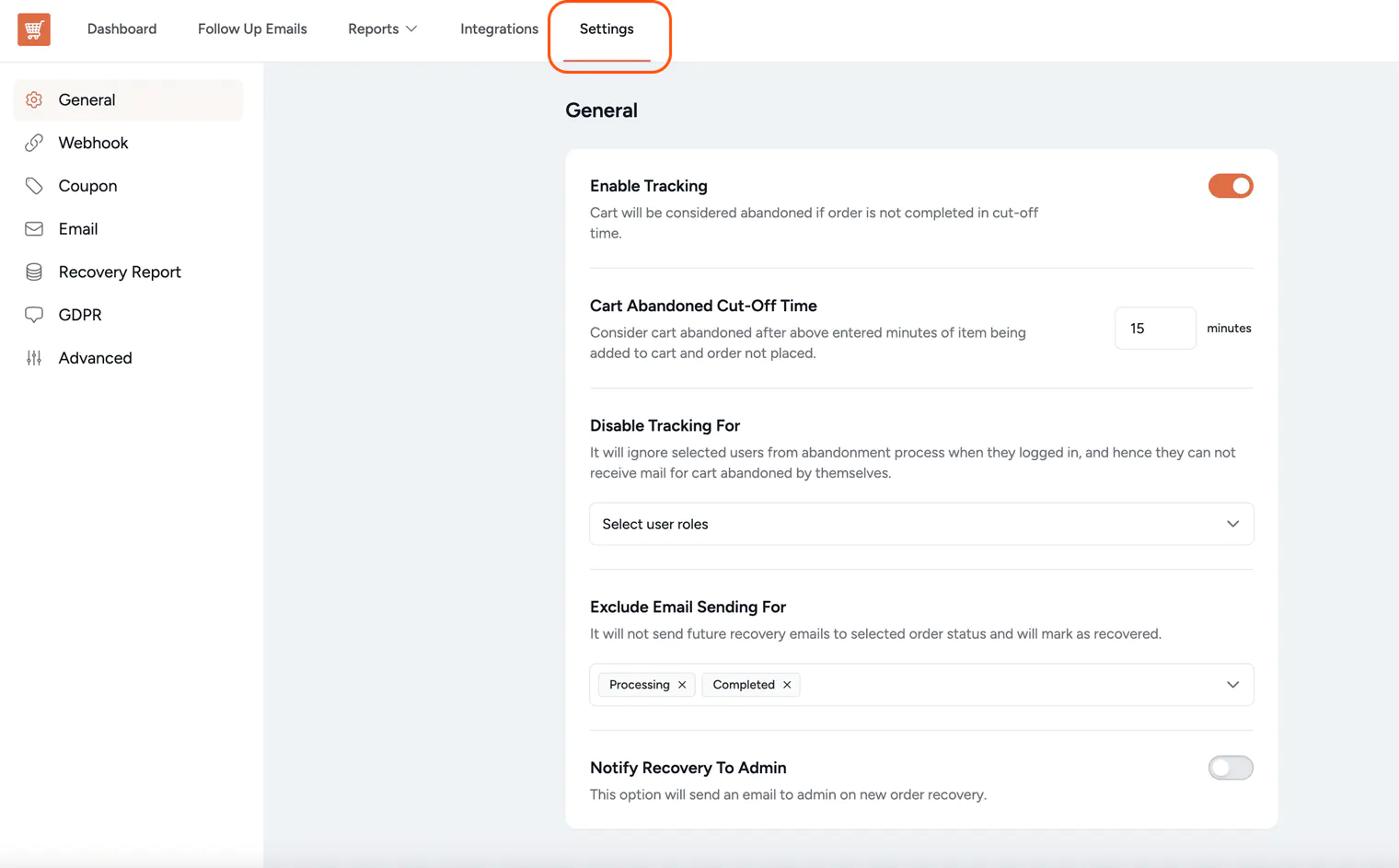Remove the Processing status chip
Image resolution: width=1399 pixels, height=868 pixels.
coord(682,684)
